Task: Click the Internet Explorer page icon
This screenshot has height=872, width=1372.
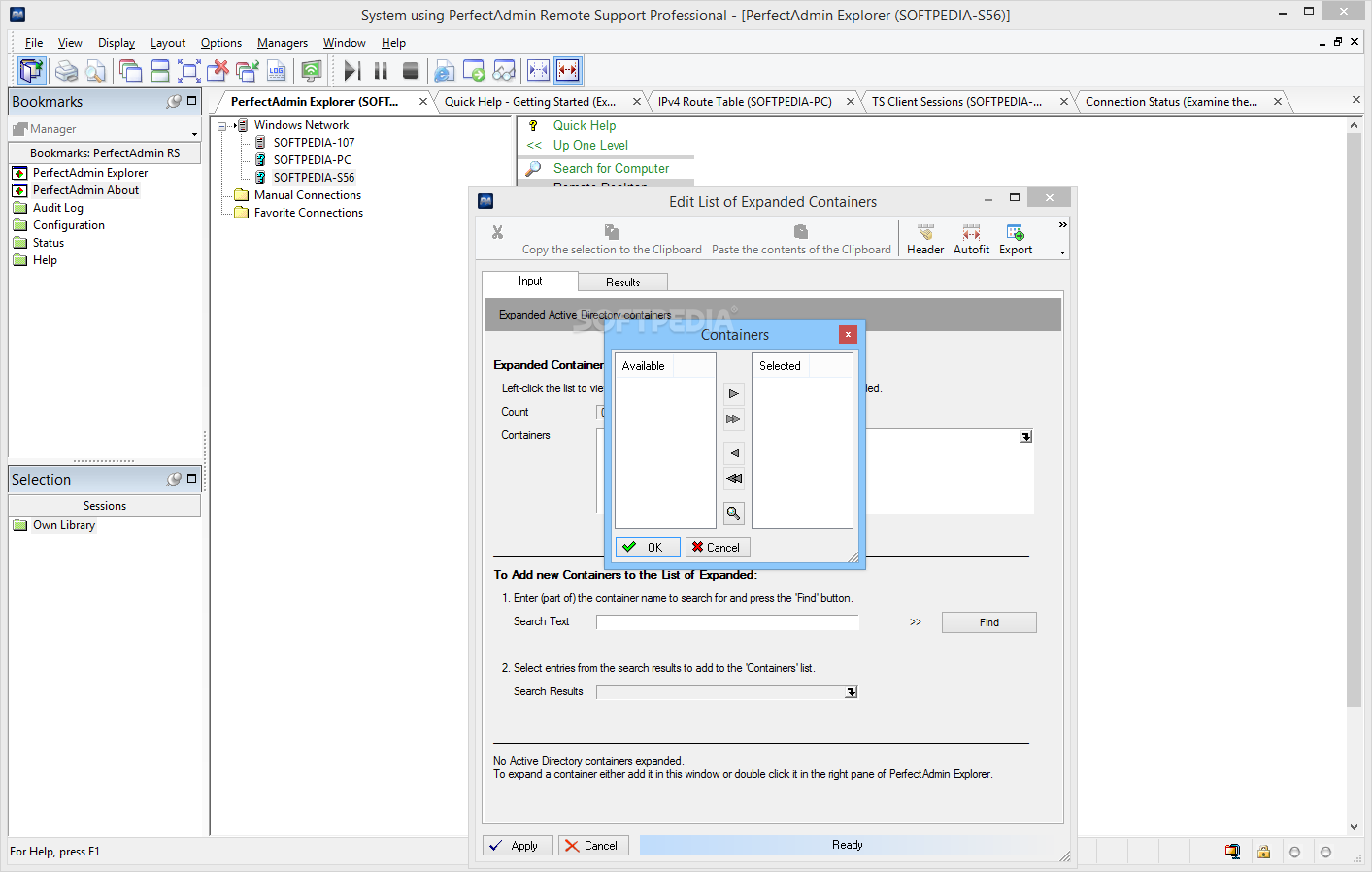Action: 445,71
